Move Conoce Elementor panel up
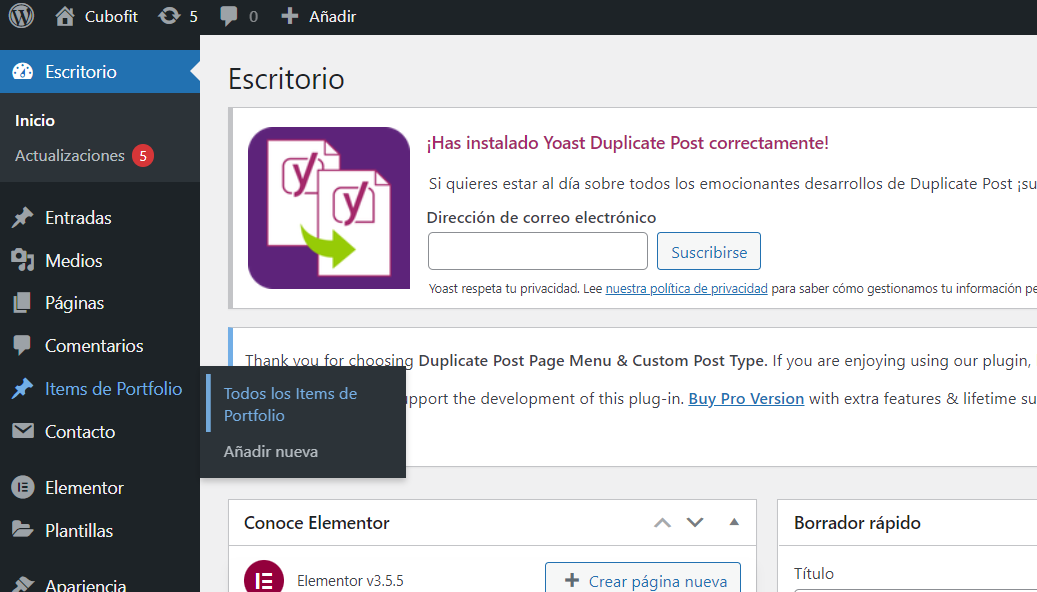 tap(663, 523)
